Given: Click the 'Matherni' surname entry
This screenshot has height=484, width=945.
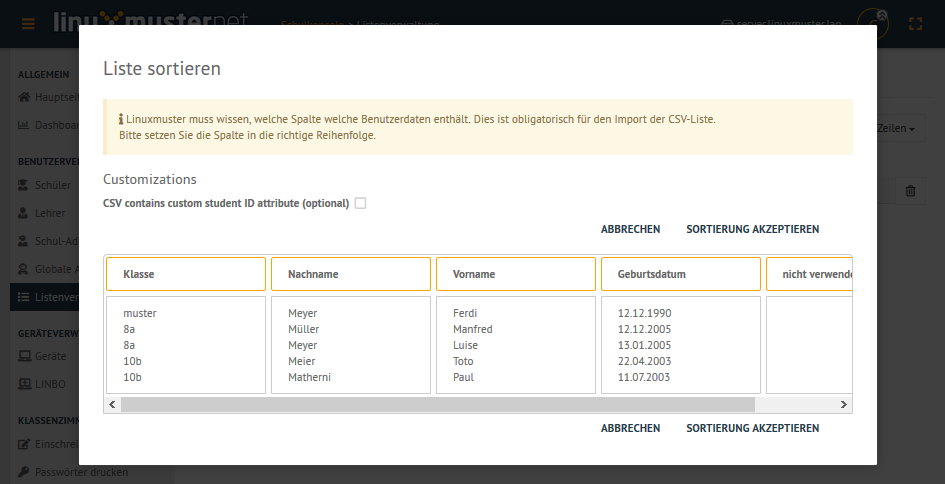Looking at the screenshot, I should click(x=309, y=377).
